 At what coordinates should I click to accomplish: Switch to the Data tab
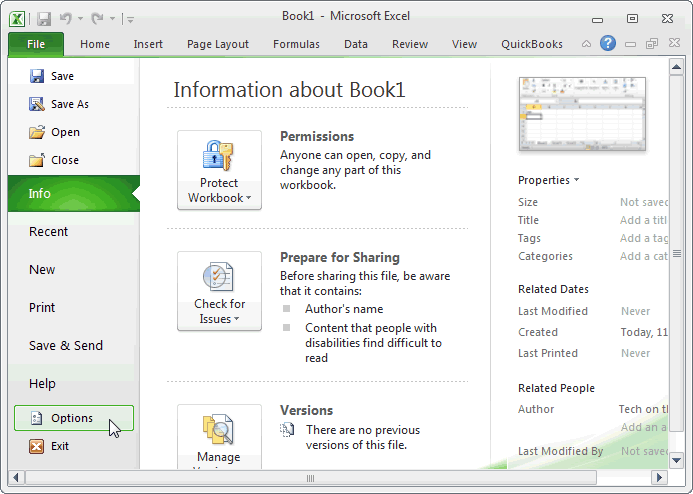[356, 44]
